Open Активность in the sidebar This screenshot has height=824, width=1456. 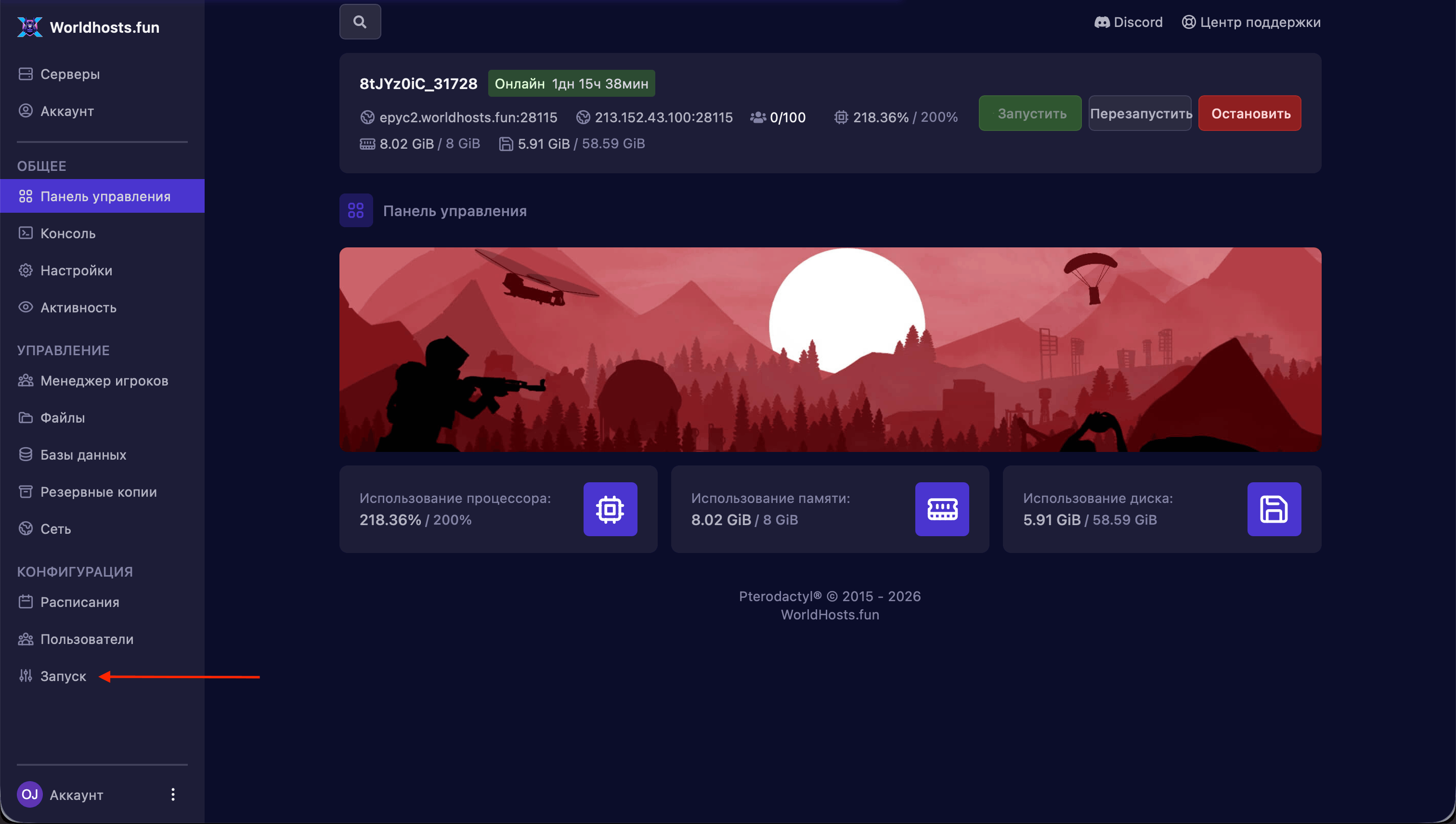[103, 307]
